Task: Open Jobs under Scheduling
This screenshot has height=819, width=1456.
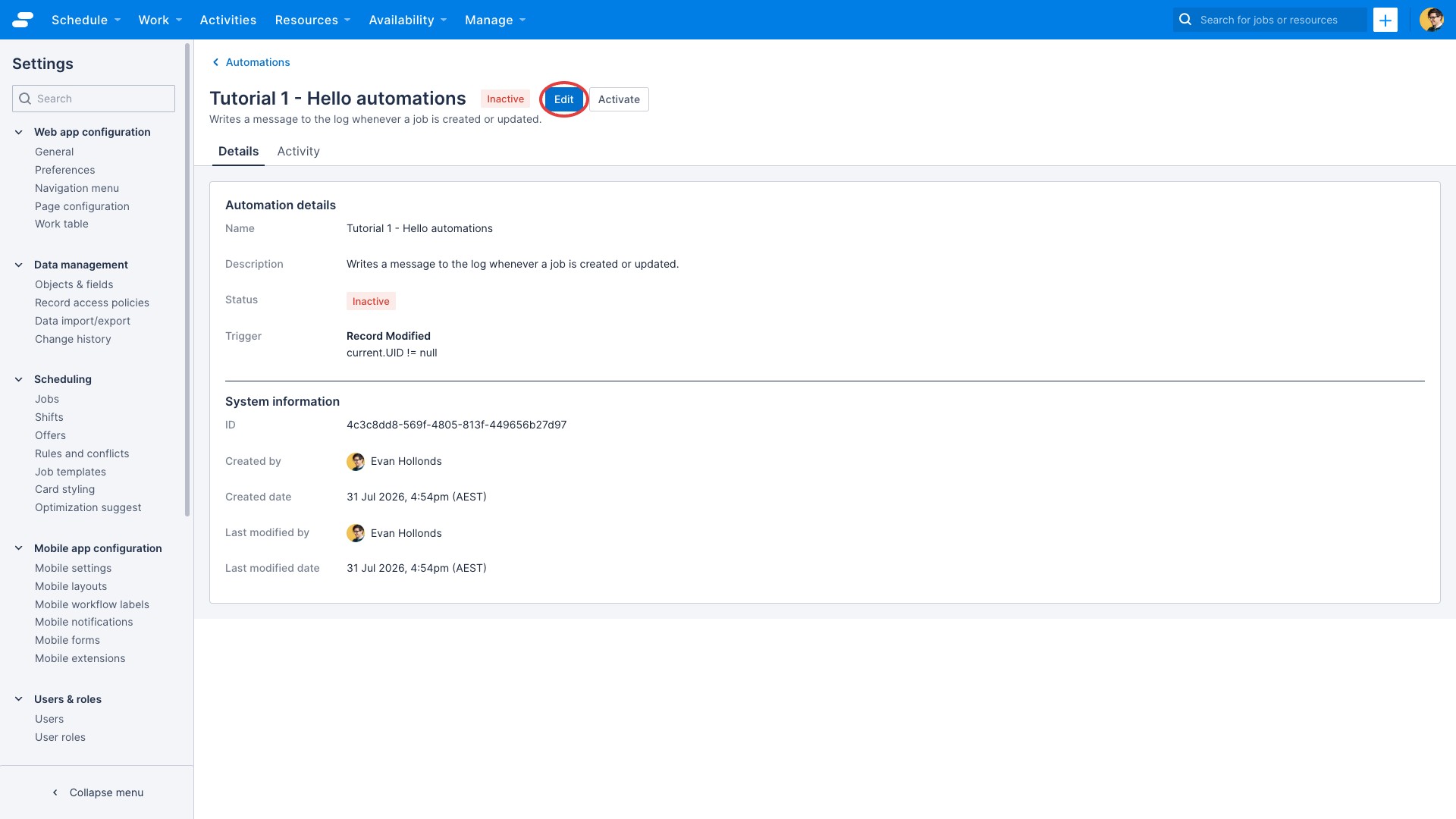Action: [x=46, y=399]
